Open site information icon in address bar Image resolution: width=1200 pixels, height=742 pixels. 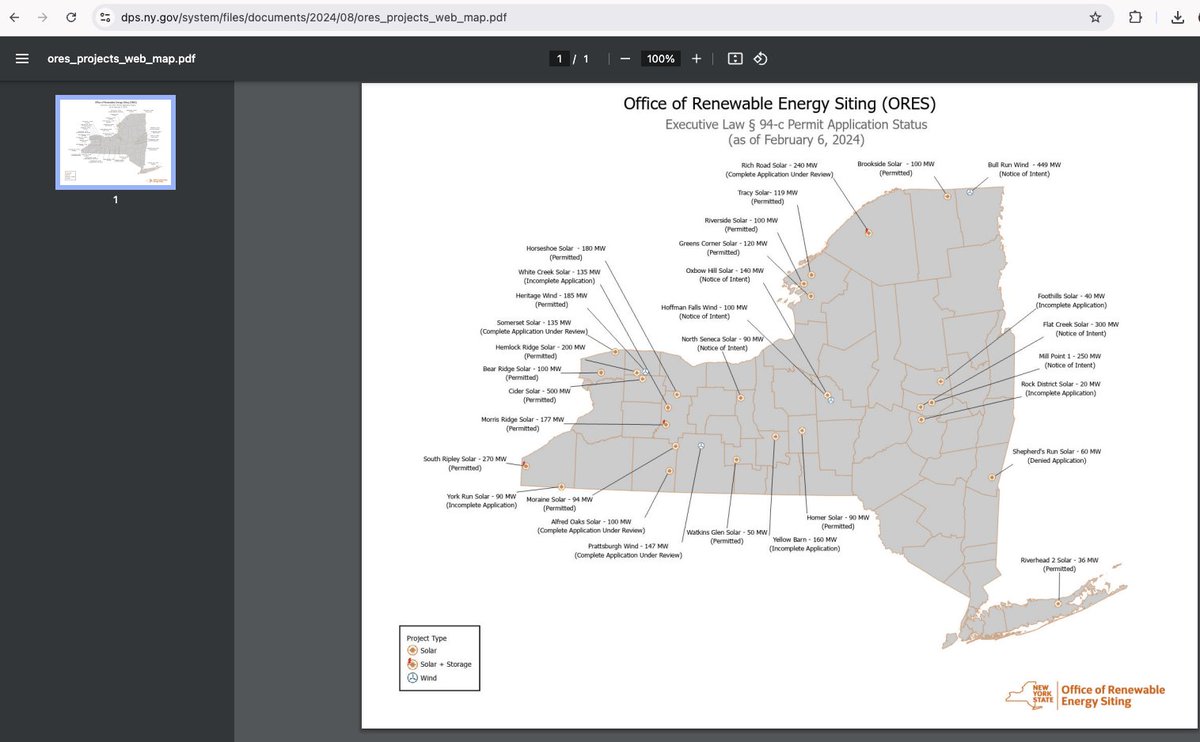tap(105, 17)
